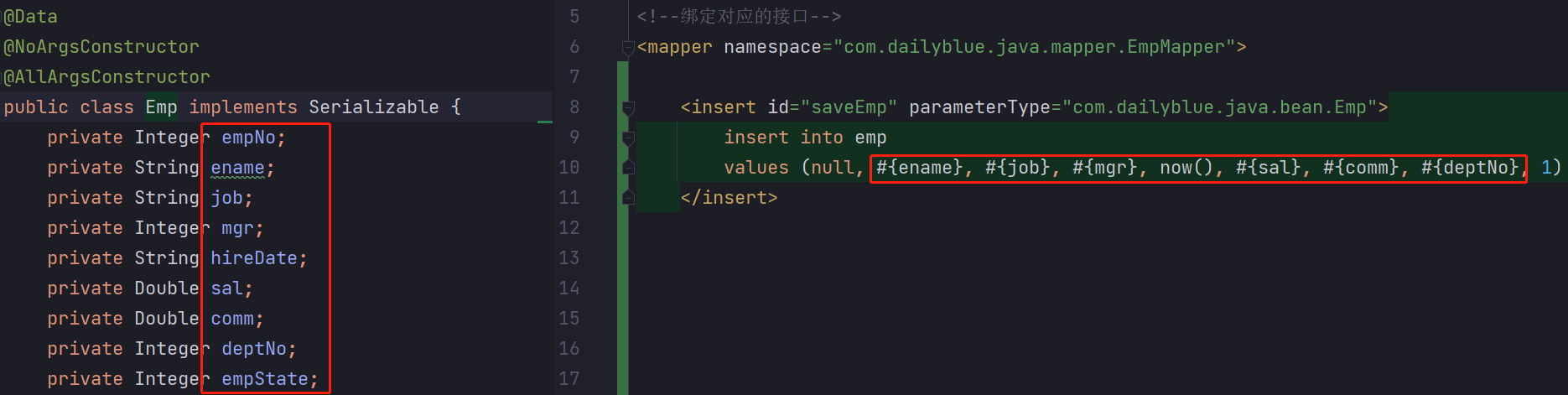The height and width of the screenshot is (395, 1568).
Task: Click line number 12 in the gutter
Action: (x=569, y=228)
